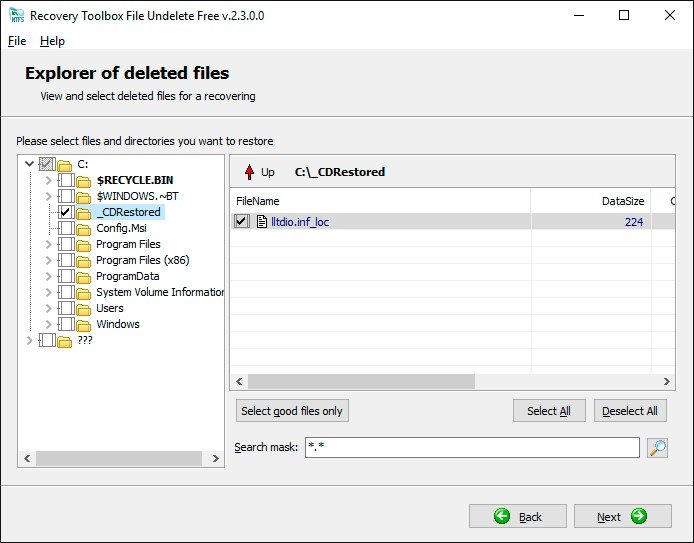The width and height of the screenshot is (694, 543).
Task: Expand the ??? tree node
Action: [x=29, y=340]
